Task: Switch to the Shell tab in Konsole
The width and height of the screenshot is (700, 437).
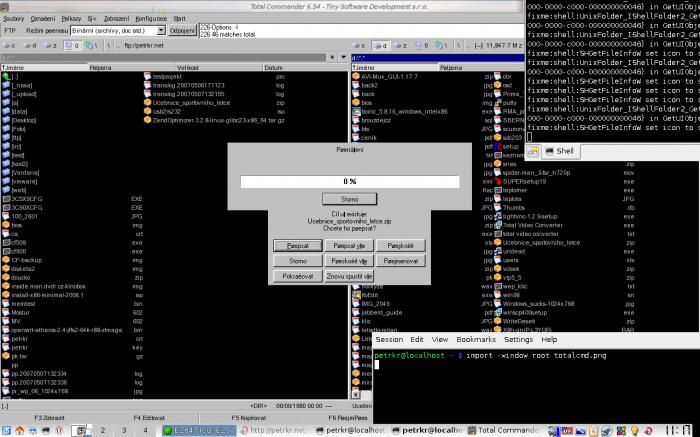Action: pyautogui.click(x=560, y=151)
